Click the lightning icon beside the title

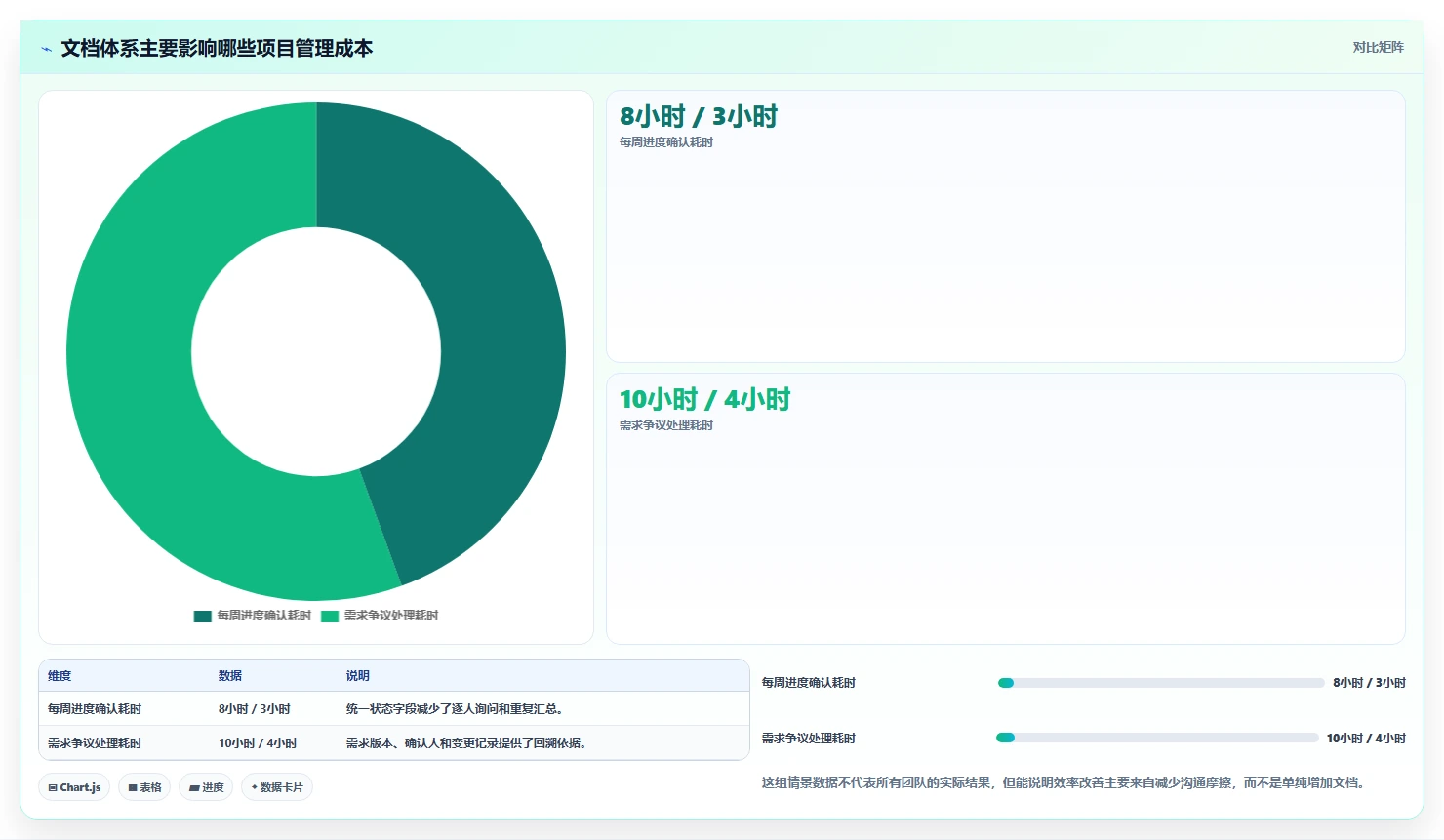click(46, 49)
